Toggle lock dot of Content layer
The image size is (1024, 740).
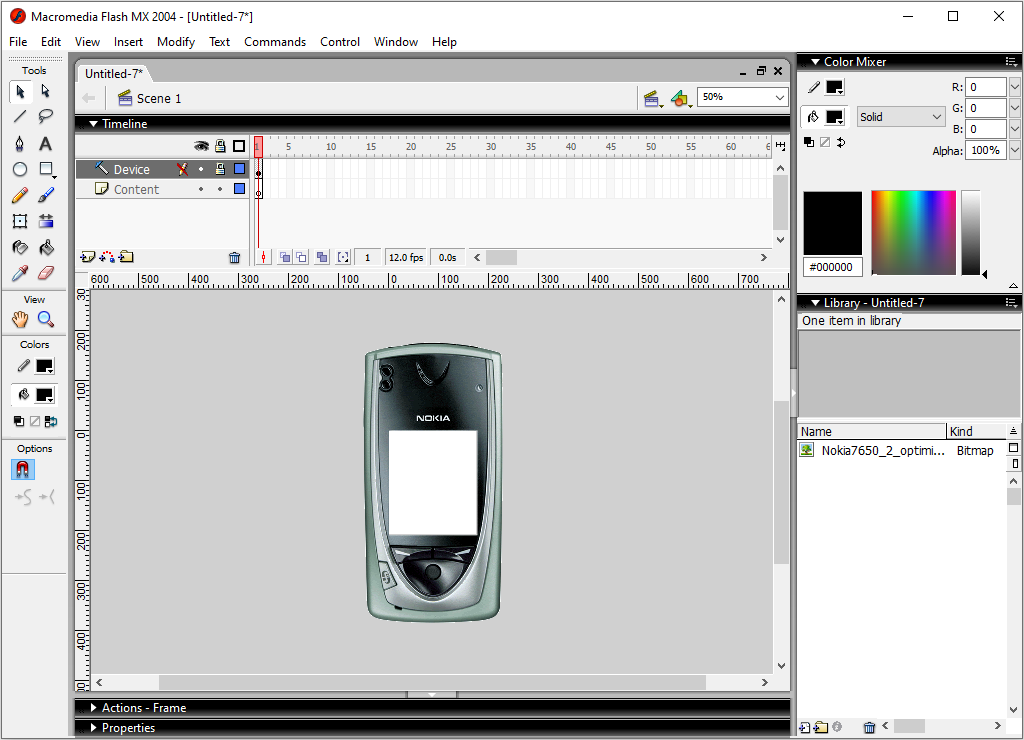pos(221,189)
